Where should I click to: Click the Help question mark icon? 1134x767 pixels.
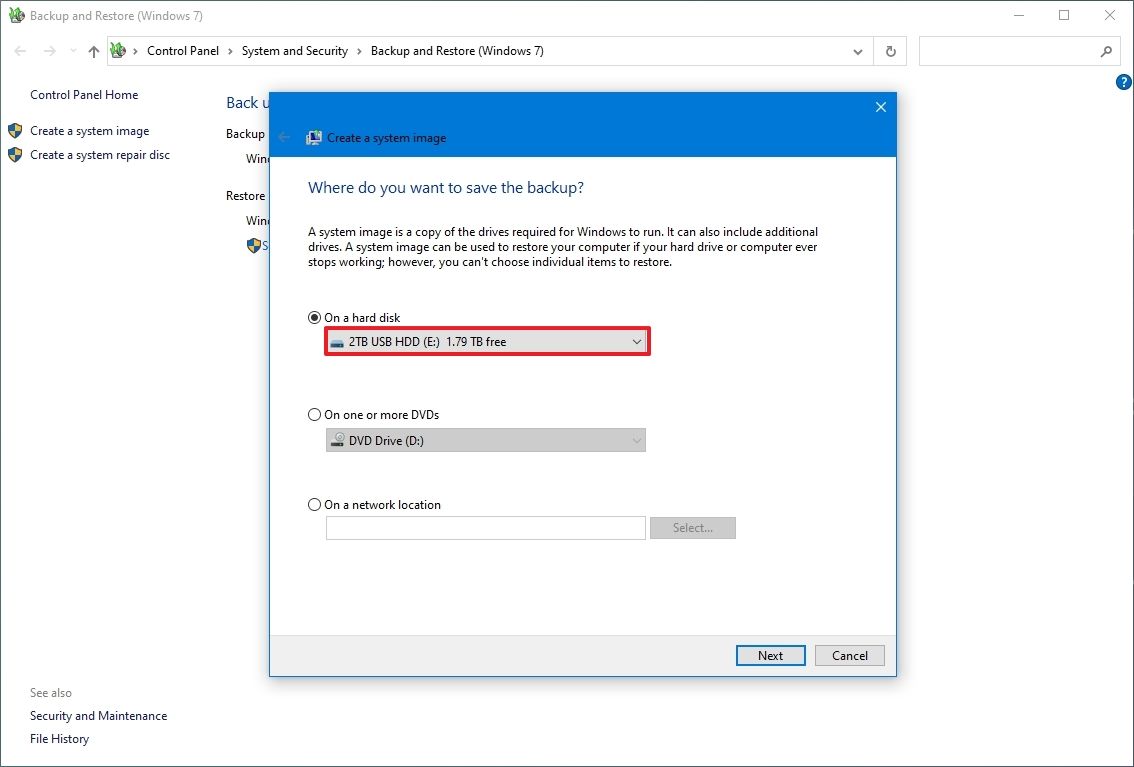[1123, 82]
